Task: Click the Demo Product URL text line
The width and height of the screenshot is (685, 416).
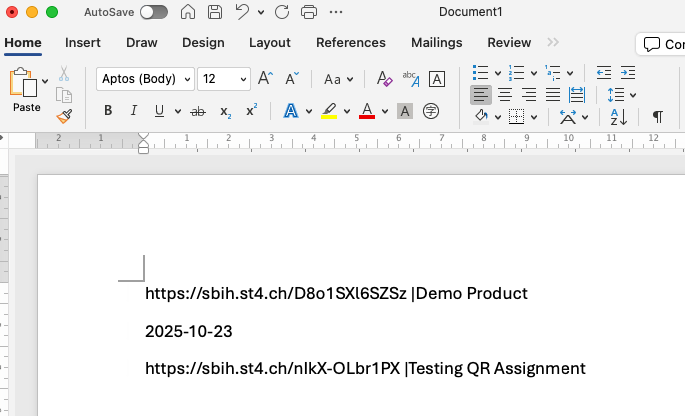Action: [336, 293]
